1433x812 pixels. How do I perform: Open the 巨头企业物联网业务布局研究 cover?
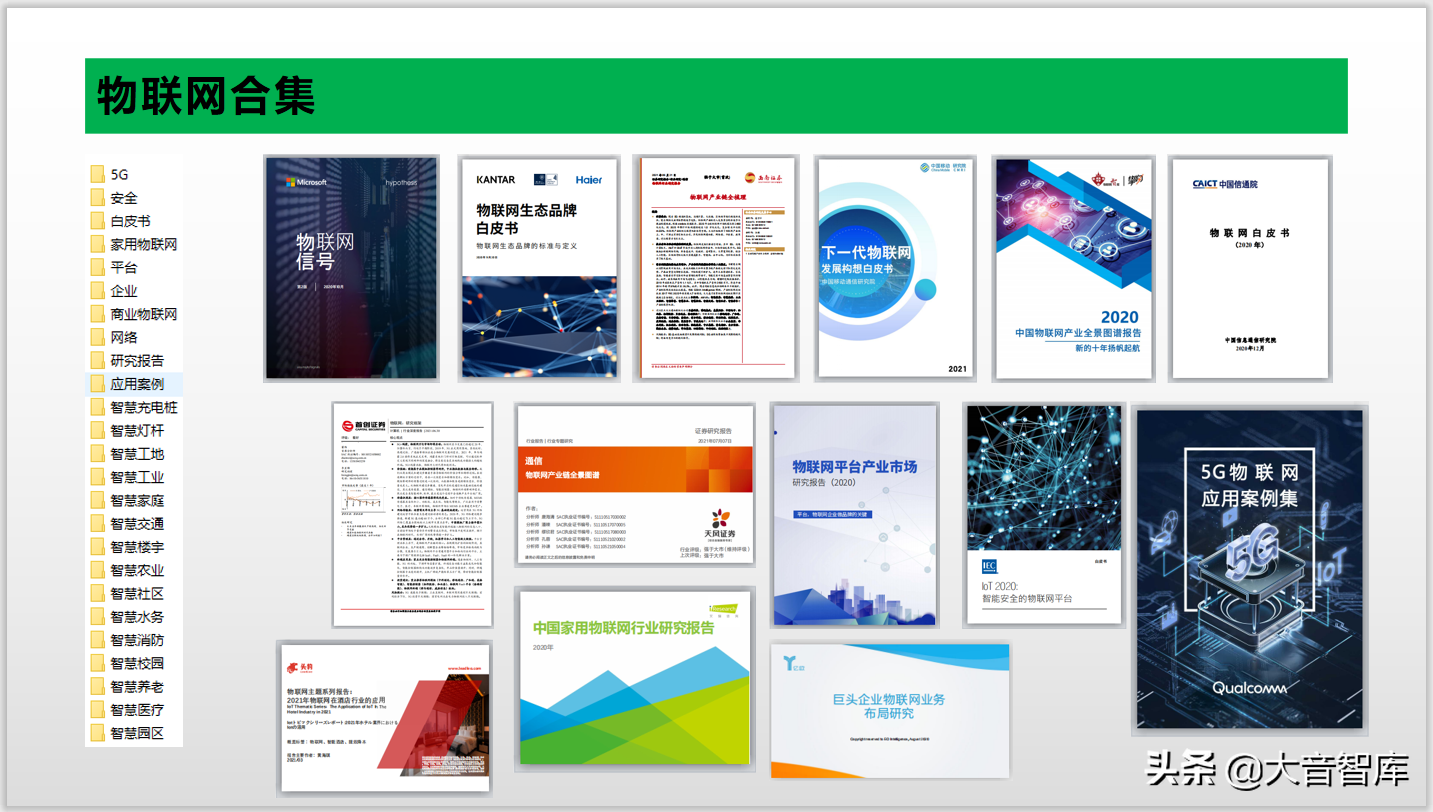(890, 710)
